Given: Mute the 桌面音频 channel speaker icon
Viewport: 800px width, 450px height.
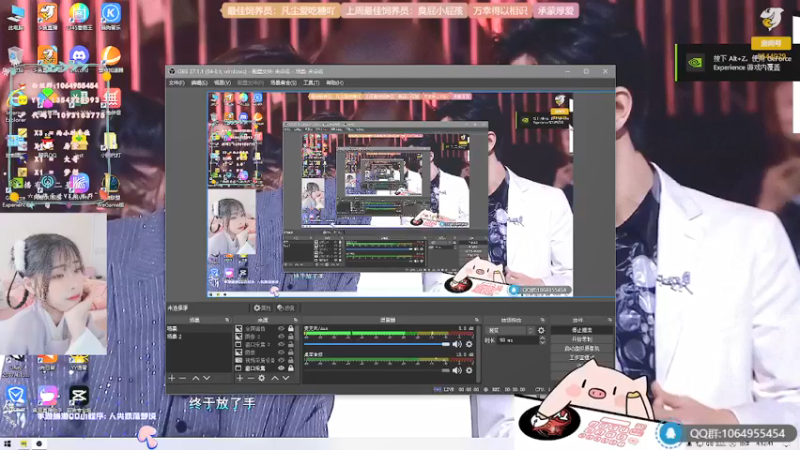Looking at the screenshot, I should [457, 370].
